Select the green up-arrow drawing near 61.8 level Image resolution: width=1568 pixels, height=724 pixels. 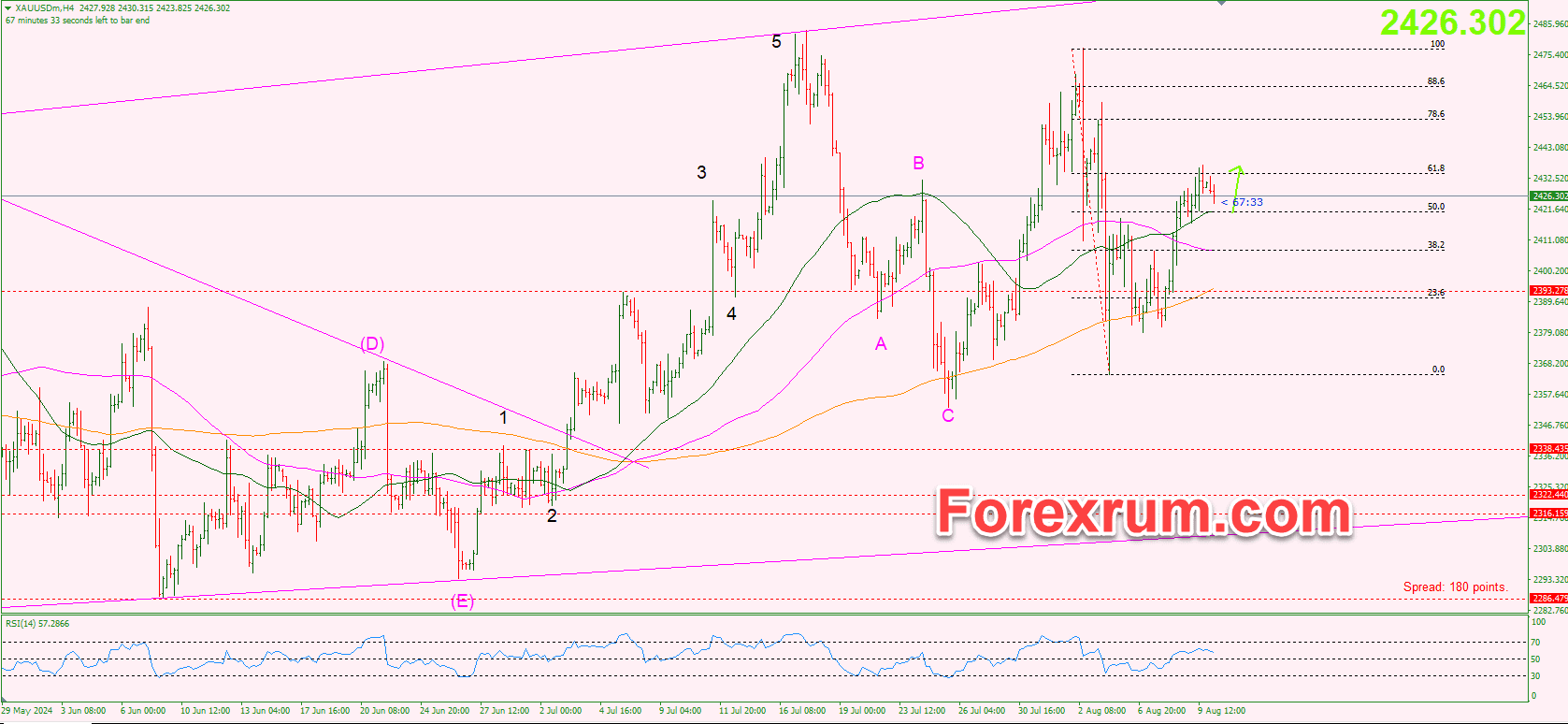(x=1237, y=188)
